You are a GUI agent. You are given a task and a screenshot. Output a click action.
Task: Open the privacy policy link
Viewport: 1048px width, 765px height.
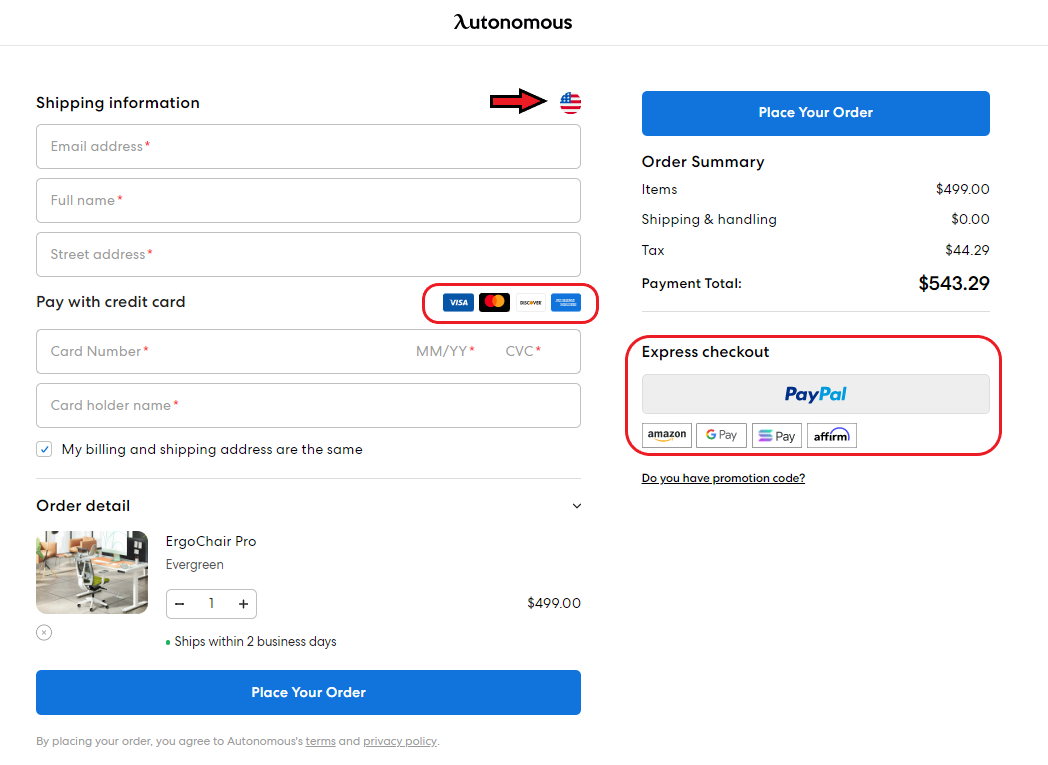pos(400,741)
